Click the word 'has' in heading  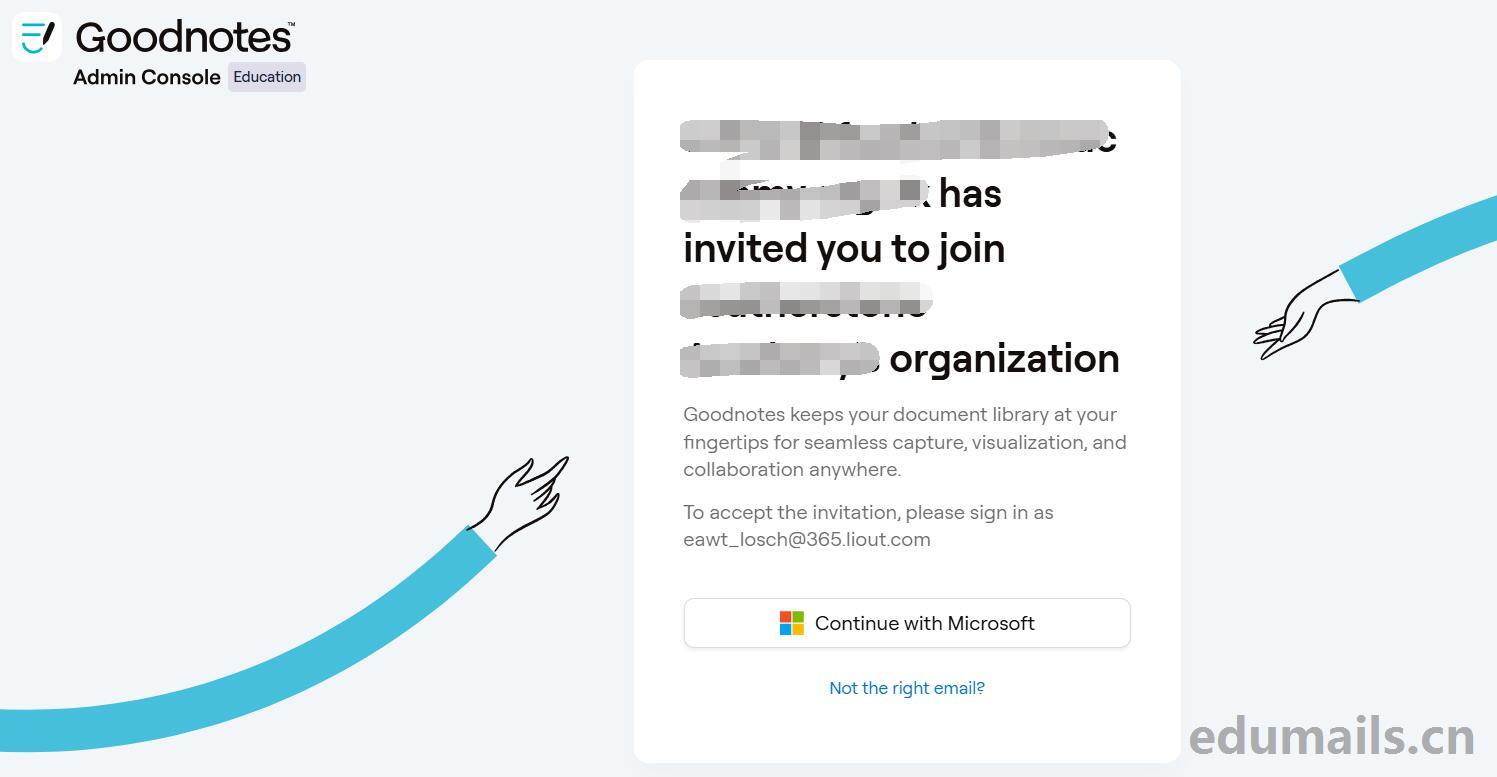pyautogui.click(x=970, y=194)
